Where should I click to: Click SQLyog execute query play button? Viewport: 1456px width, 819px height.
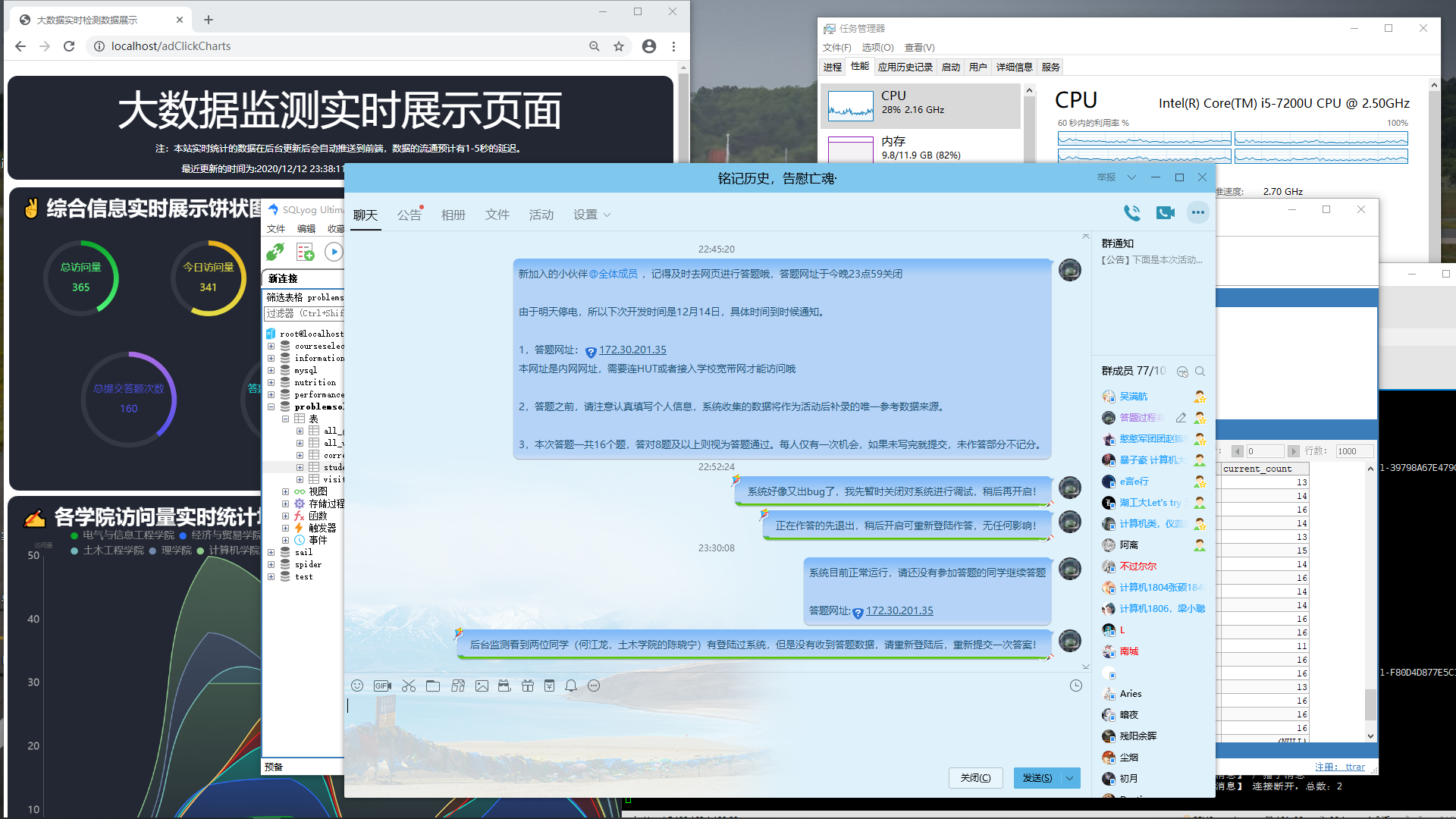334,252
